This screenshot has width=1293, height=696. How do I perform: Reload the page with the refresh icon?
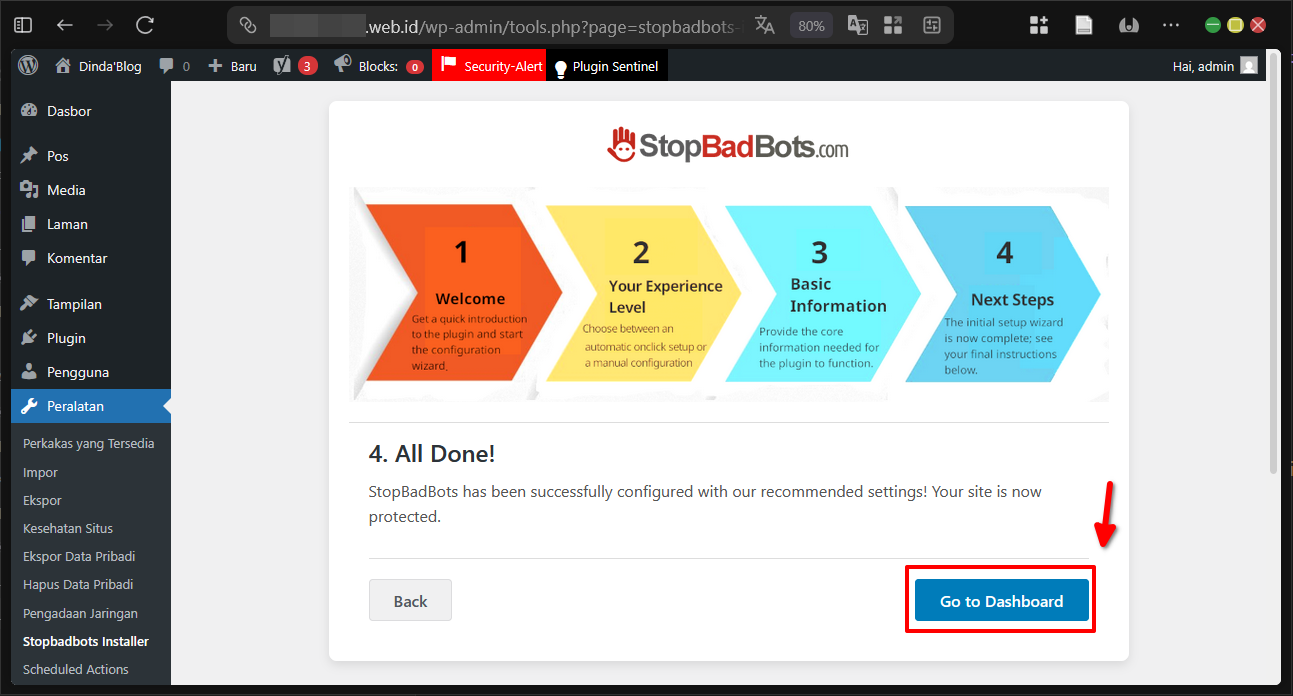tap(143, 24)
